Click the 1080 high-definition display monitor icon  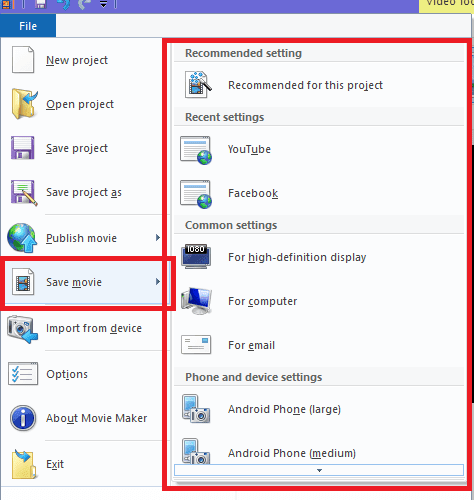click(196, 256)
